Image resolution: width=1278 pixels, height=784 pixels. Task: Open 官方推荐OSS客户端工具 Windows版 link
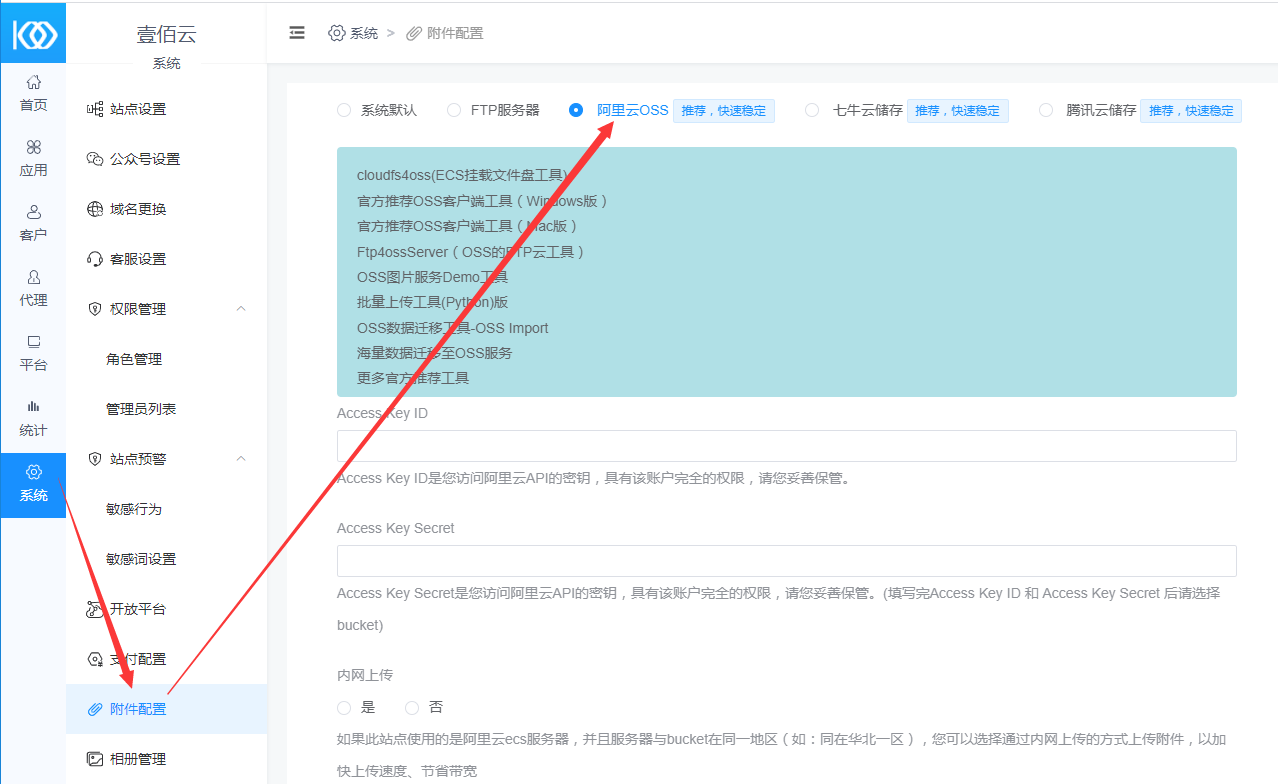click(x=483, y=201)
